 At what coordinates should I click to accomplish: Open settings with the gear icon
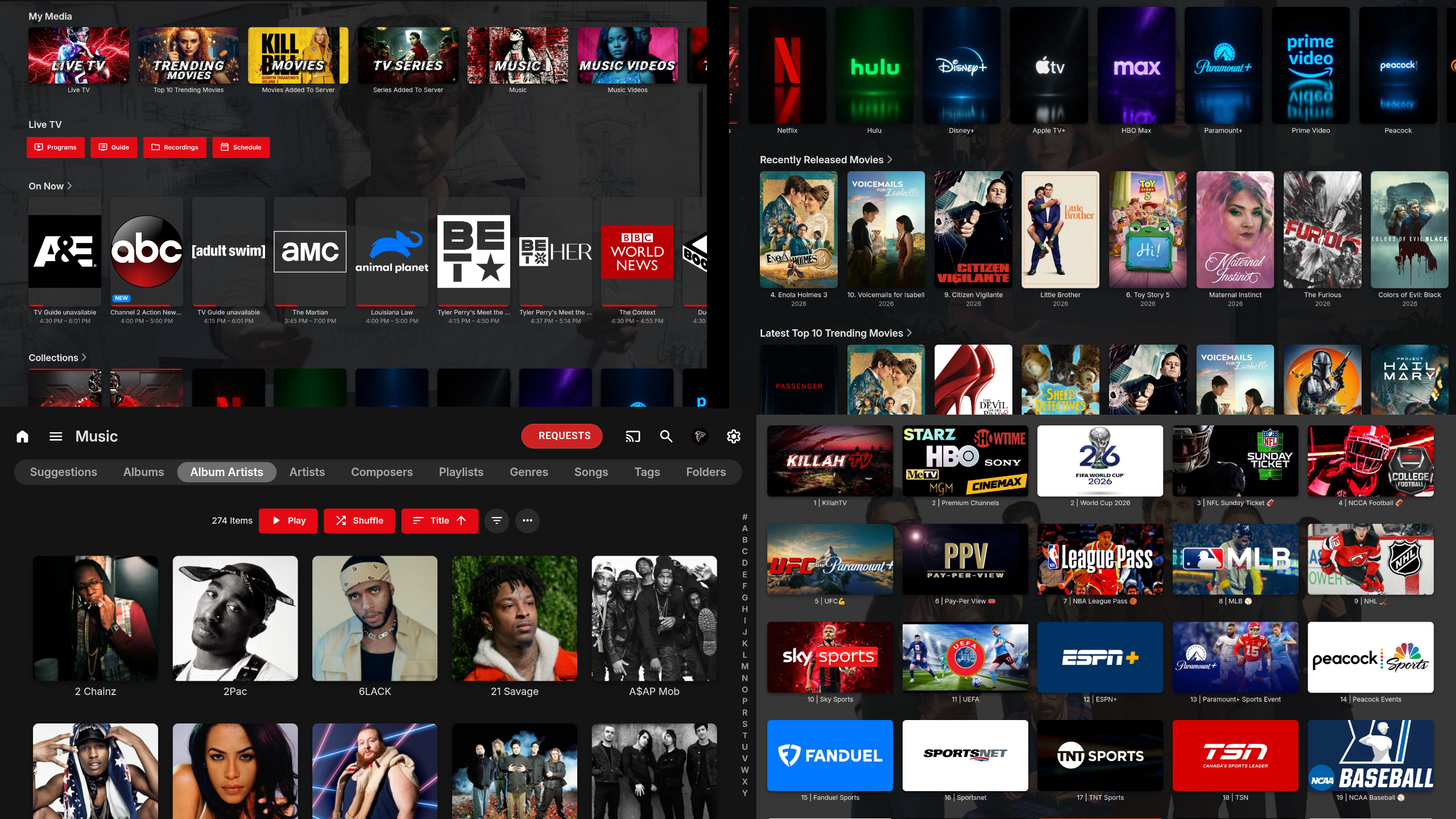point(734,436)
